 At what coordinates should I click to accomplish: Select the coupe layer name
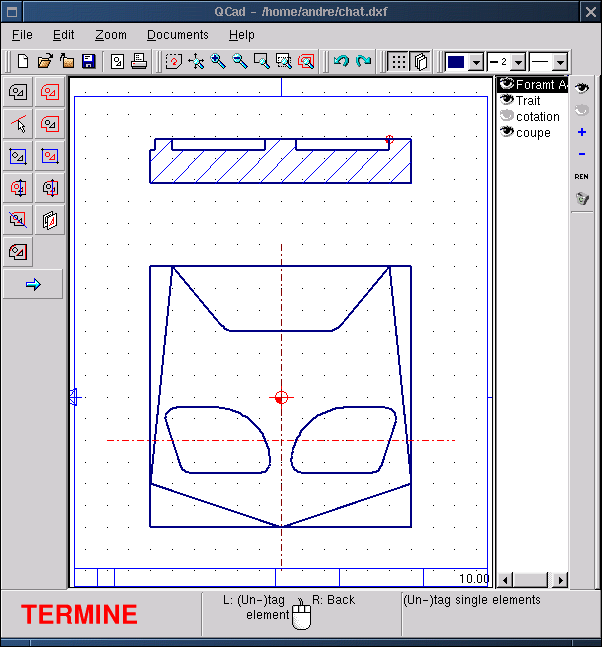click(533, 133)
